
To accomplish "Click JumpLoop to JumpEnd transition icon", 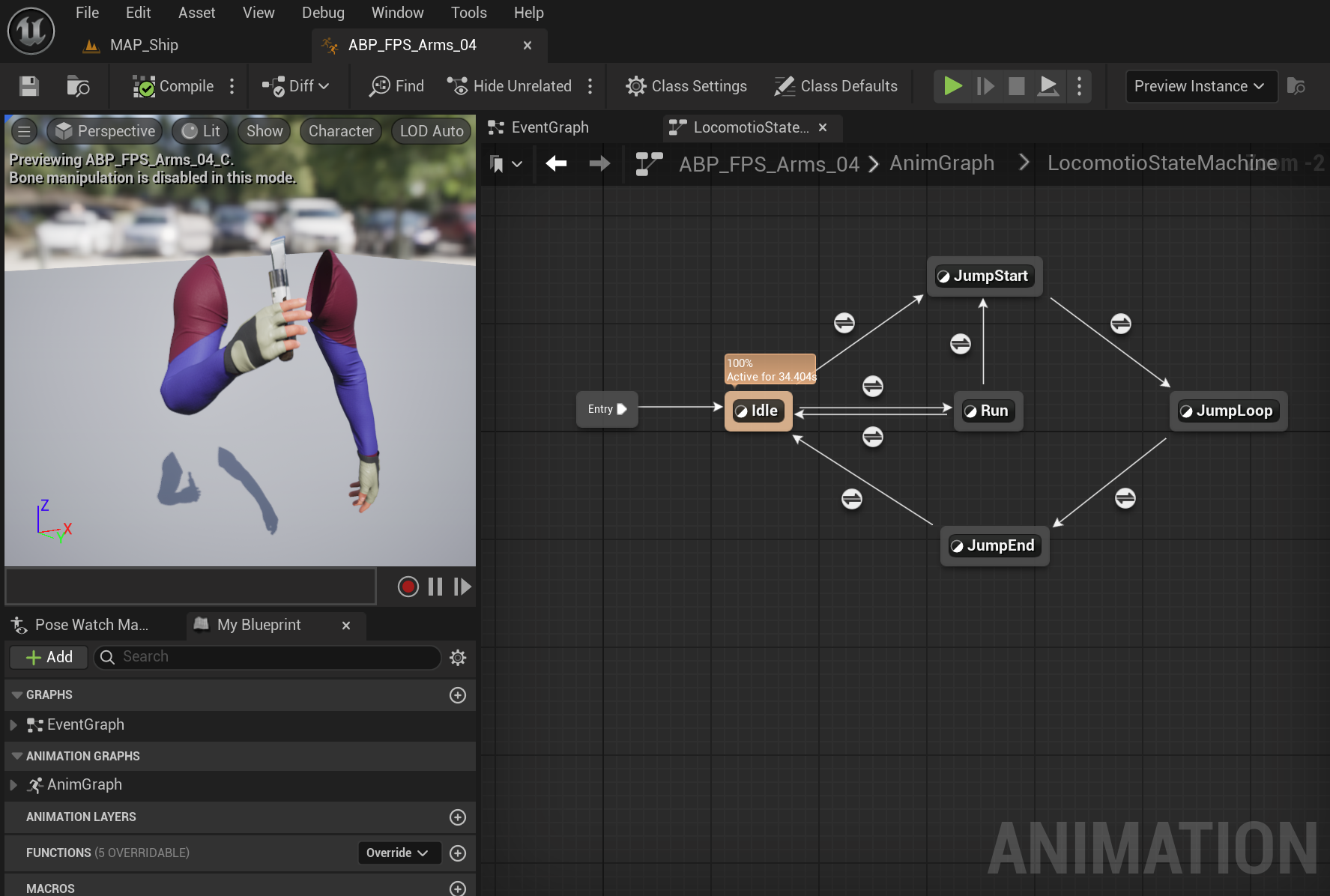I will 1125,498.
